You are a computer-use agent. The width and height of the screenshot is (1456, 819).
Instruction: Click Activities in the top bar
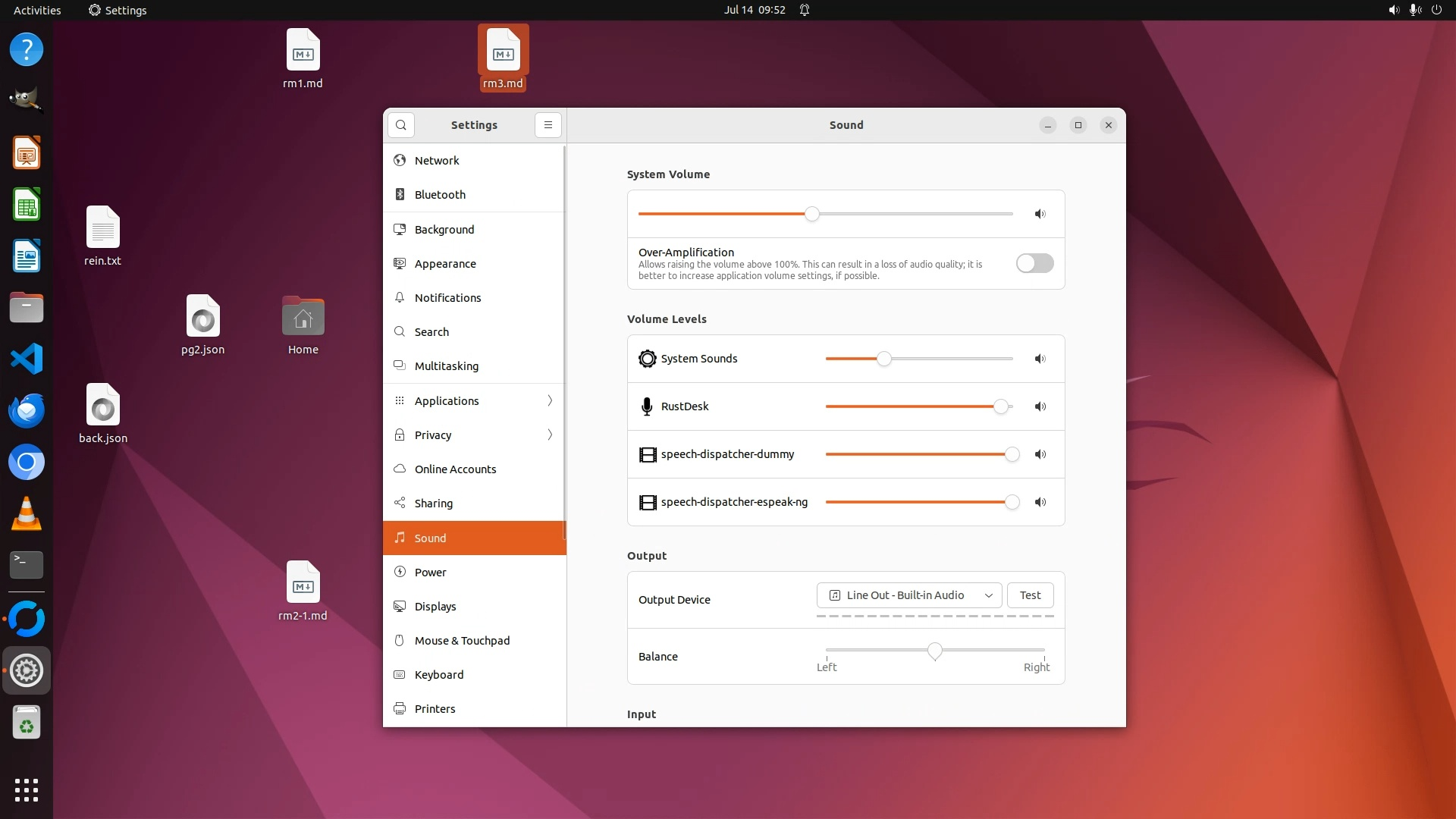coord(37,10)
